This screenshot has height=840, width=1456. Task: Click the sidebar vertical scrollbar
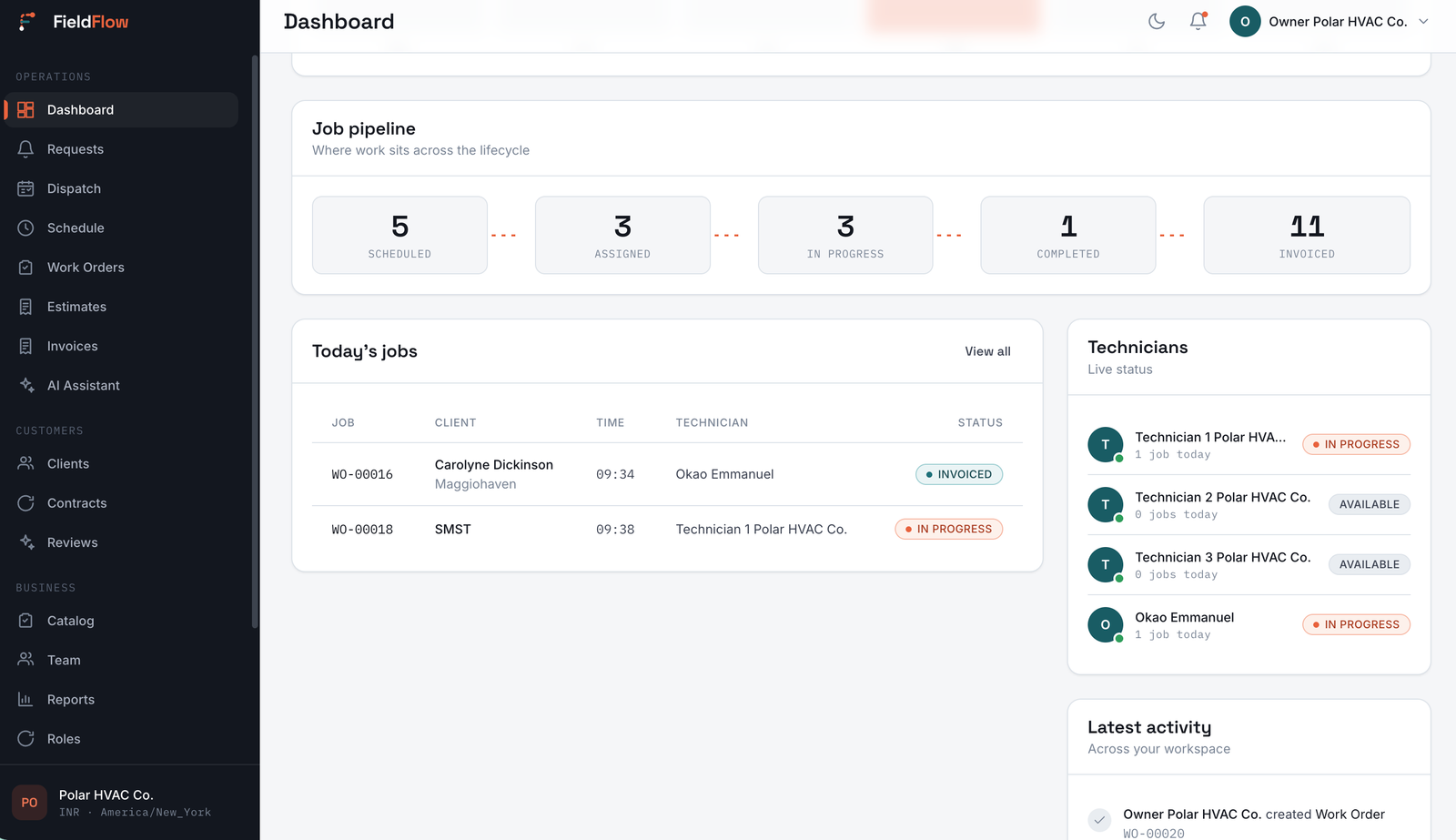tap(255, 341)
